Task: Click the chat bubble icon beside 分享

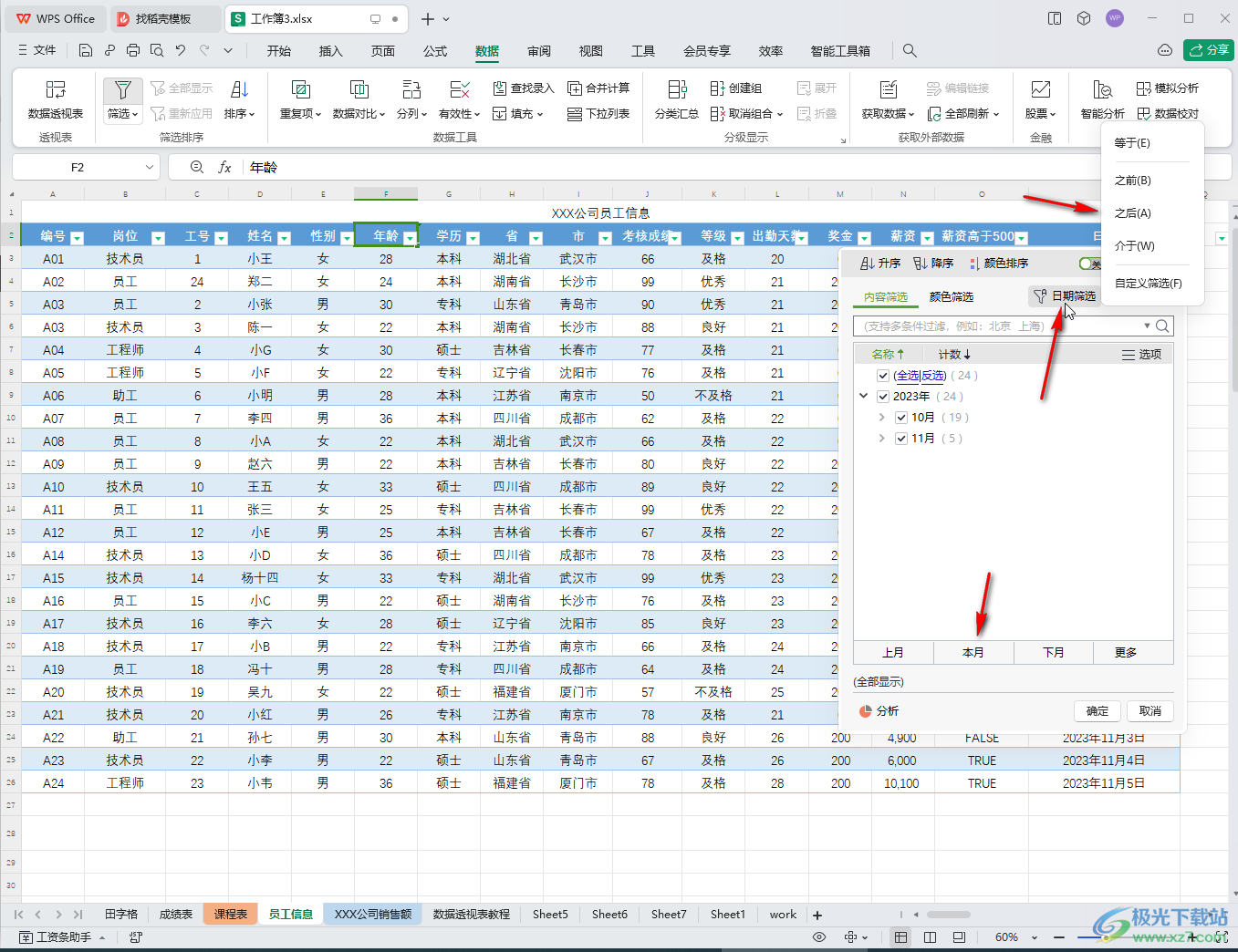Action: coord(1165,50)
